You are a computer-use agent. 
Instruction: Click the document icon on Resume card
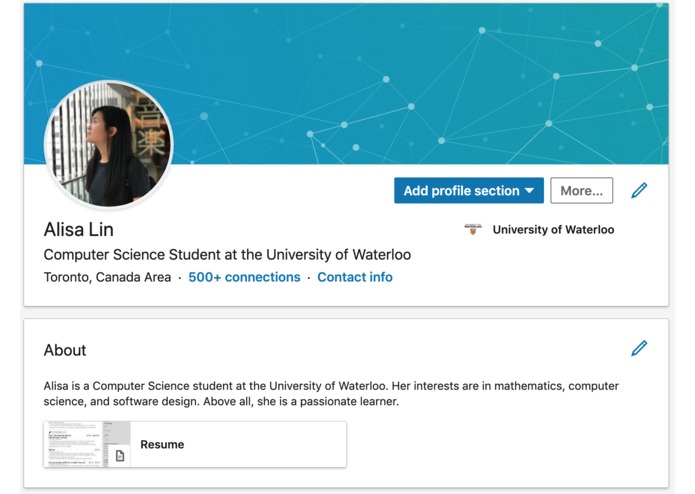(120, 455)
